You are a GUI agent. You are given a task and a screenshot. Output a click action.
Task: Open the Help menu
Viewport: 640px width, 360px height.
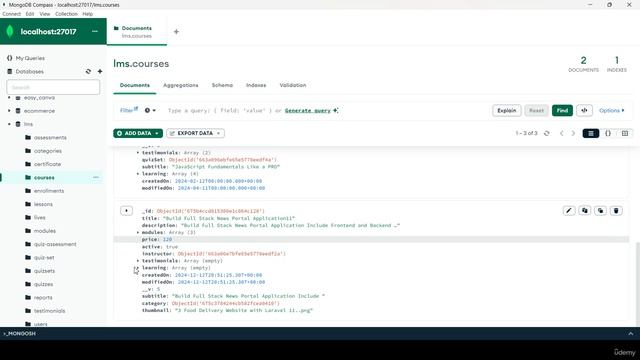click(x=87, y=14)
